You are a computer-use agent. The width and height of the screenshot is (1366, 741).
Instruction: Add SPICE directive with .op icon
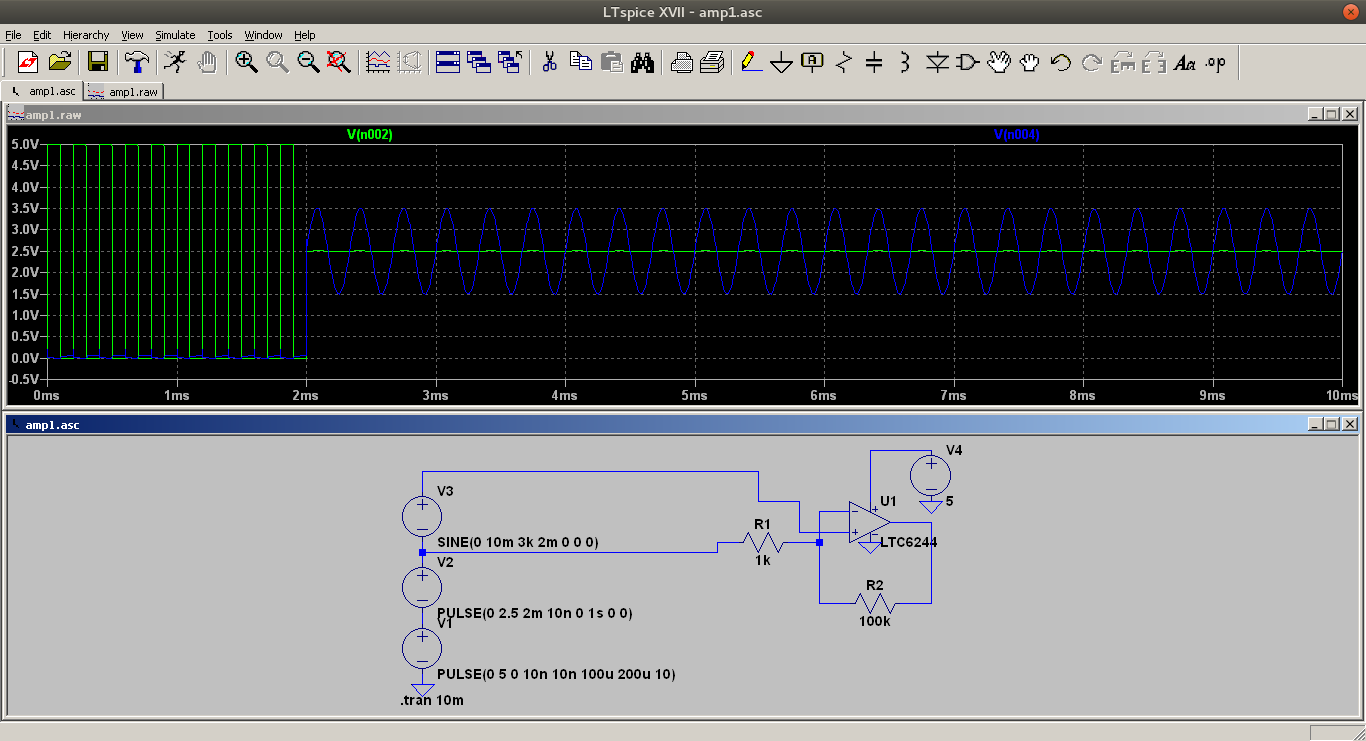point(1215,62)
